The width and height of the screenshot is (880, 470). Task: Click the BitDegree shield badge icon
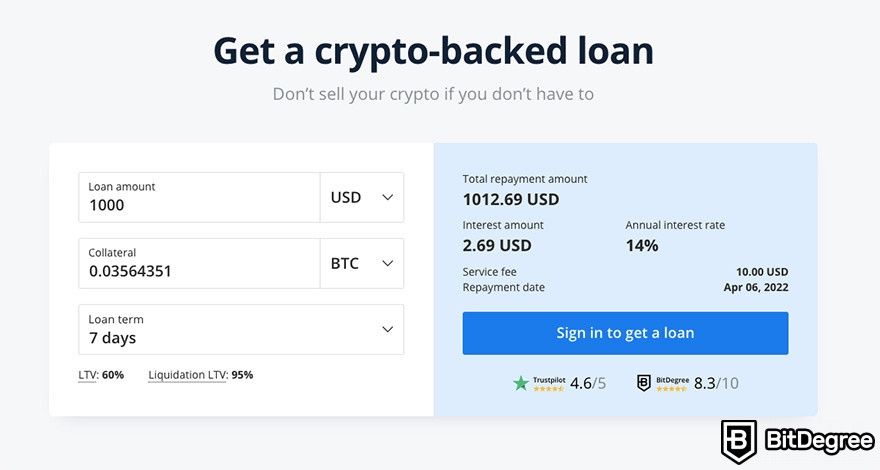(x=644, y=383)
